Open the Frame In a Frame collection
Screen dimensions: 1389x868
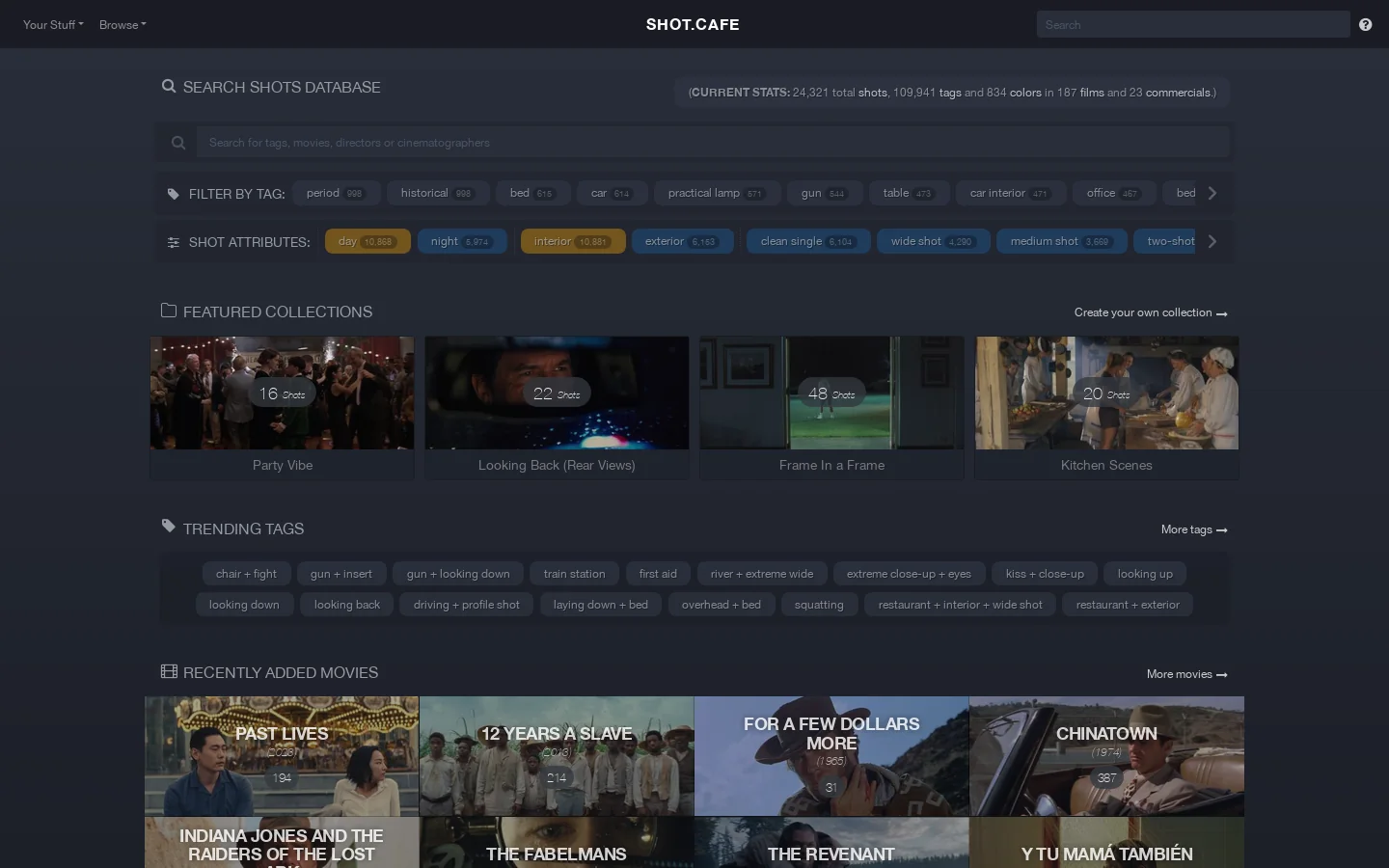(831, 408)
